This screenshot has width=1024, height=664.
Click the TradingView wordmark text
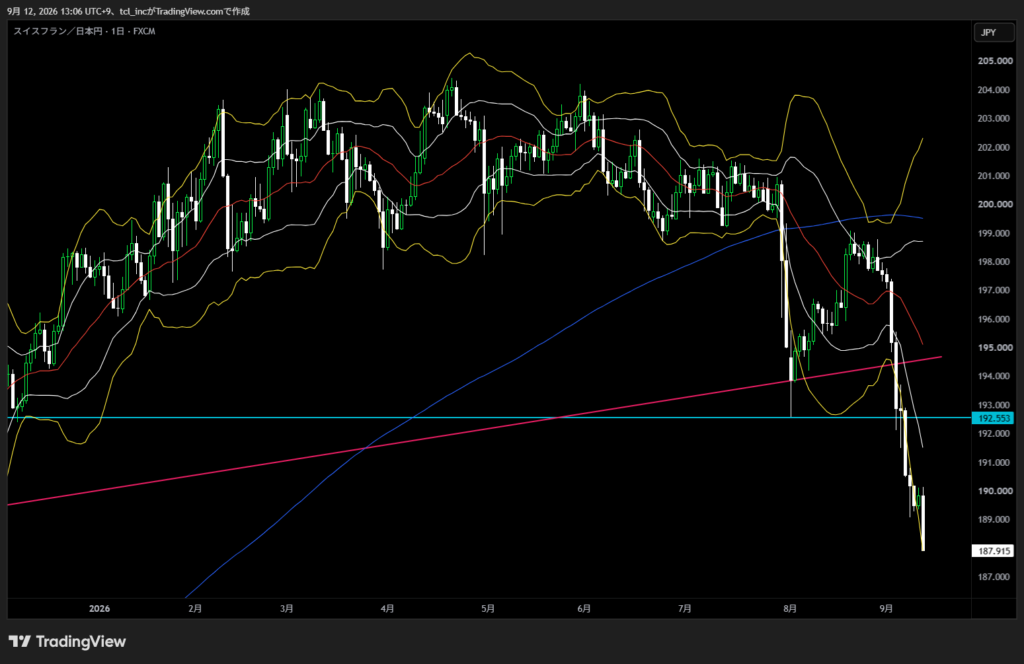pos(80,641)
